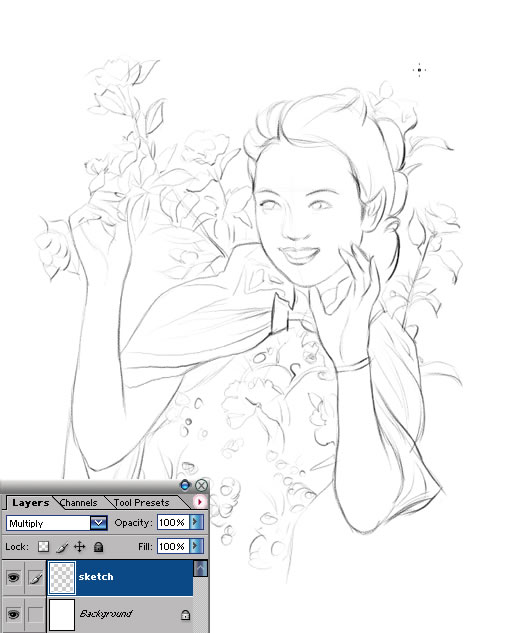Click the Opacity percentage field
The width and height of the screenshot is (510, 633).
(x=172, y=522)
